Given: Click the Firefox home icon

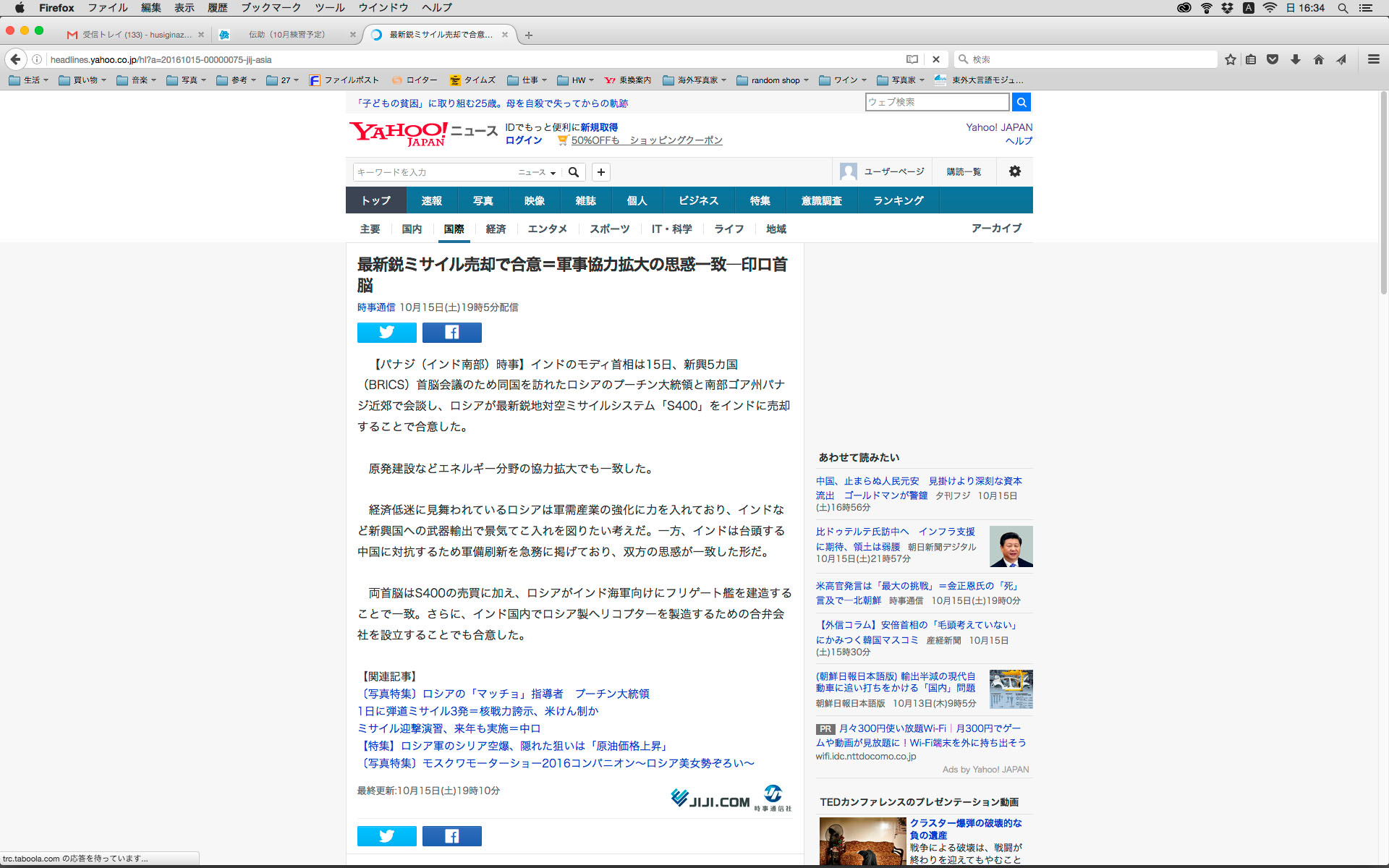Looking at the screenshot, I should pyautogui.click(x=1318, y=59).
